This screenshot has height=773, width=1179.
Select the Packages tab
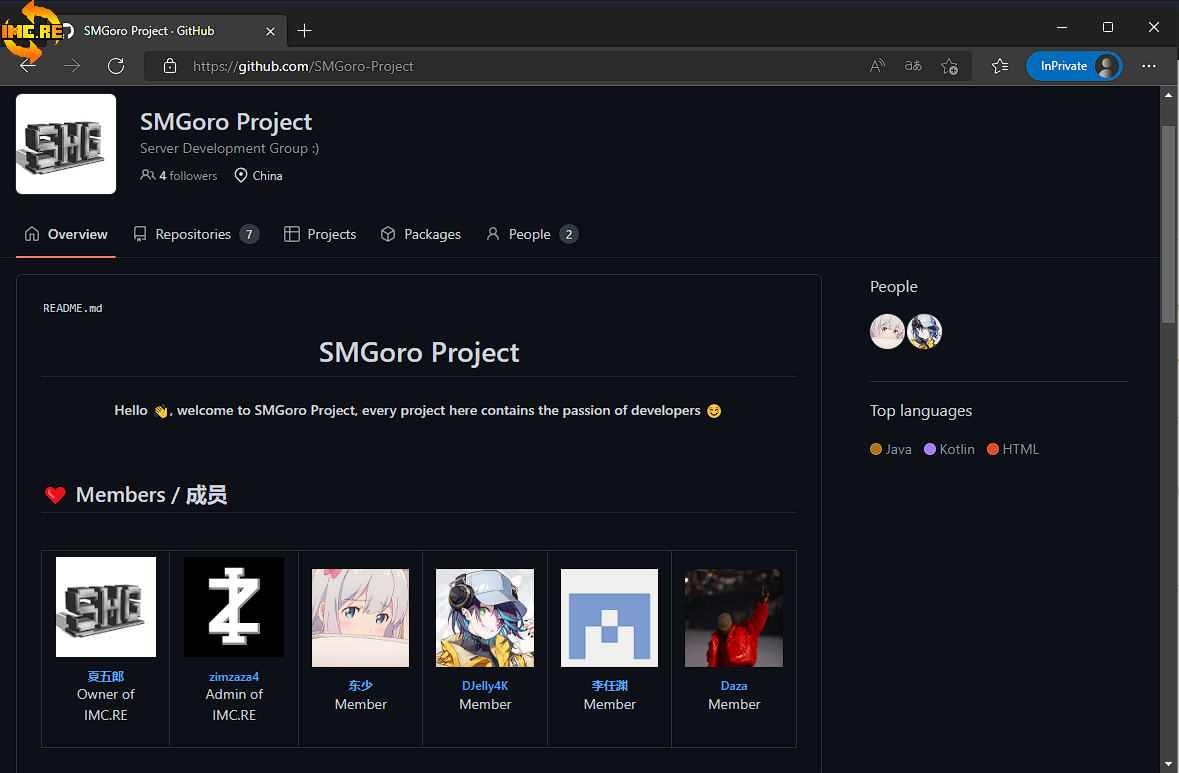421,234
